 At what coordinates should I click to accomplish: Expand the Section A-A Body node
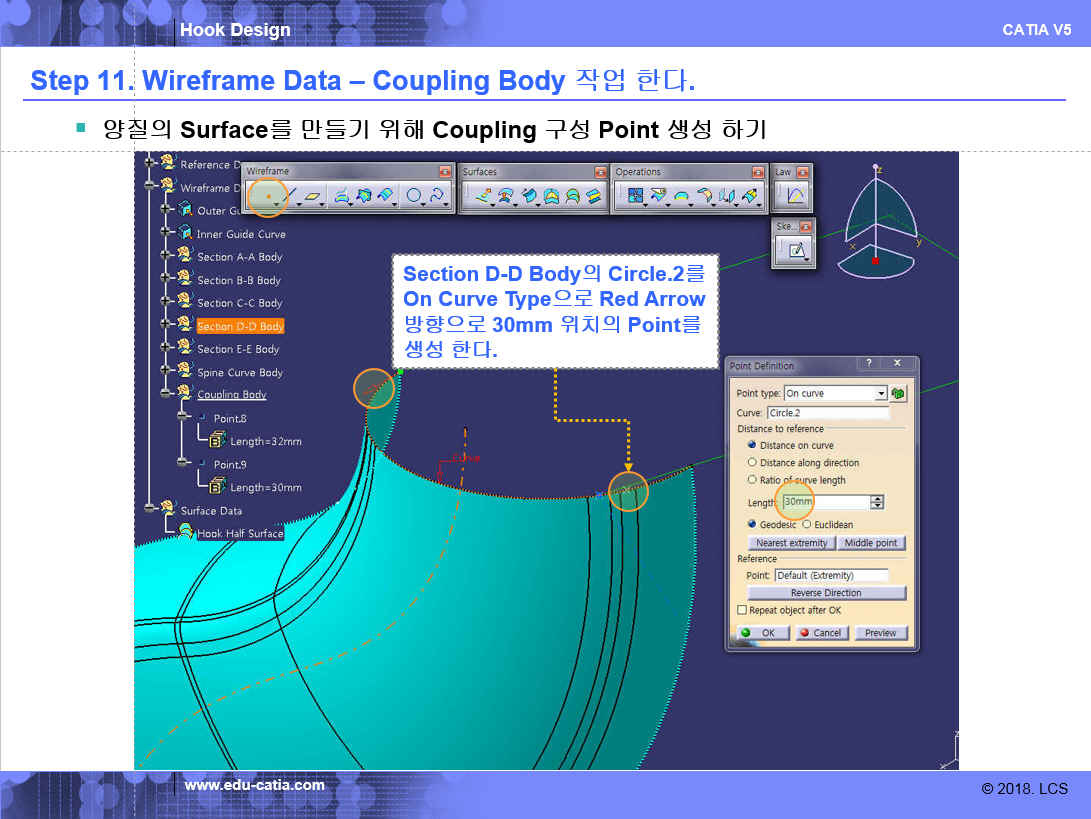point(166,256)
